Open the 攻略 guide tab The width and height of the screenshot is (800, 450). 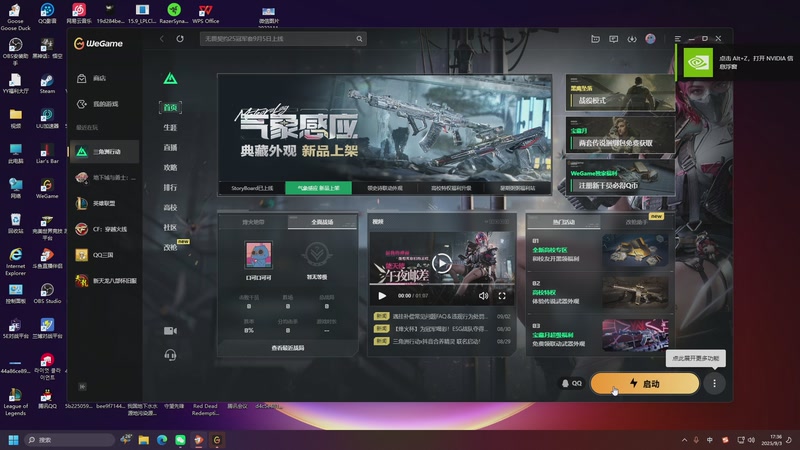pos(170,167)
